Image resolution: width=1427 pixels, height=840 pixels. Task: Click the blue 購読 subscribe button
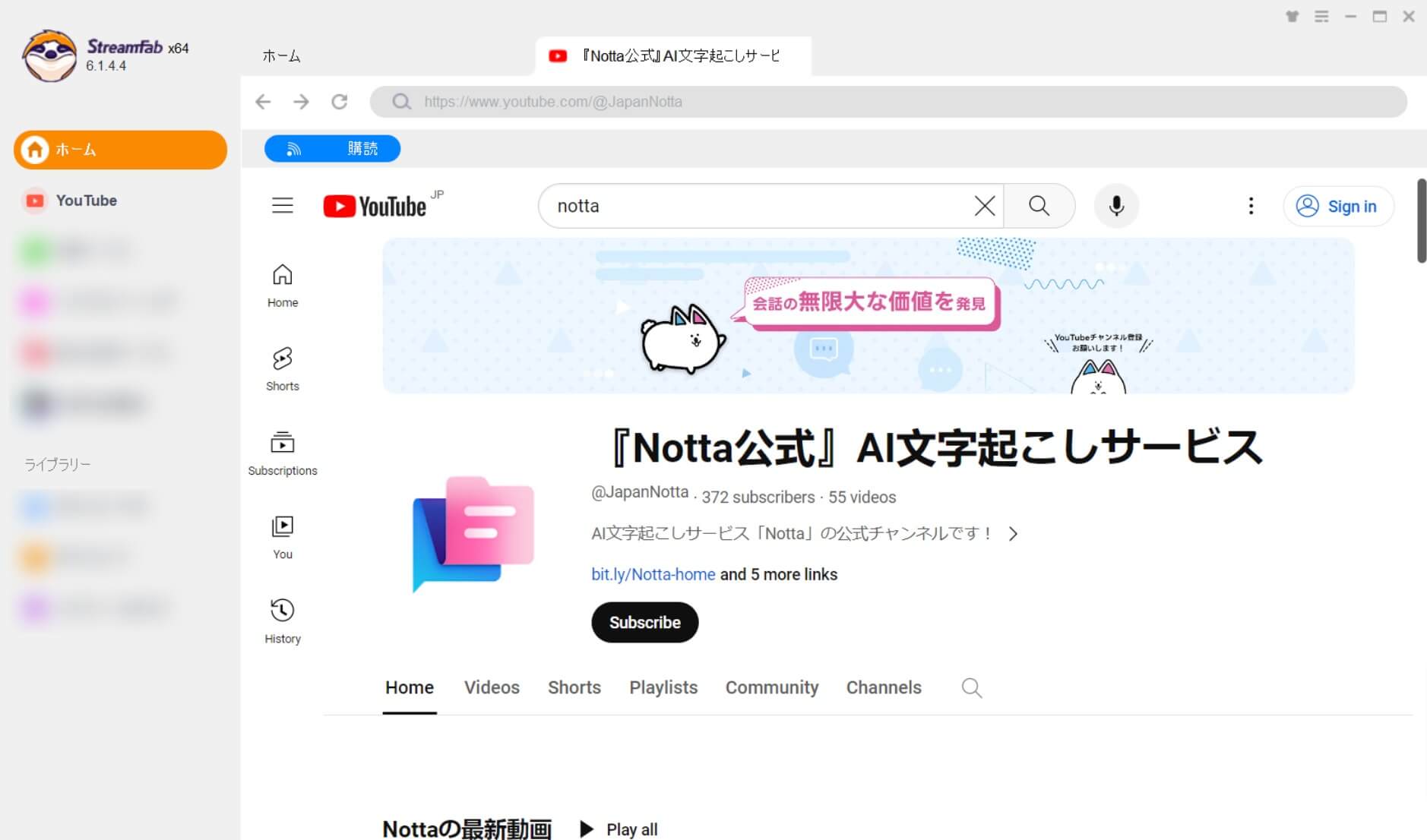332,149
